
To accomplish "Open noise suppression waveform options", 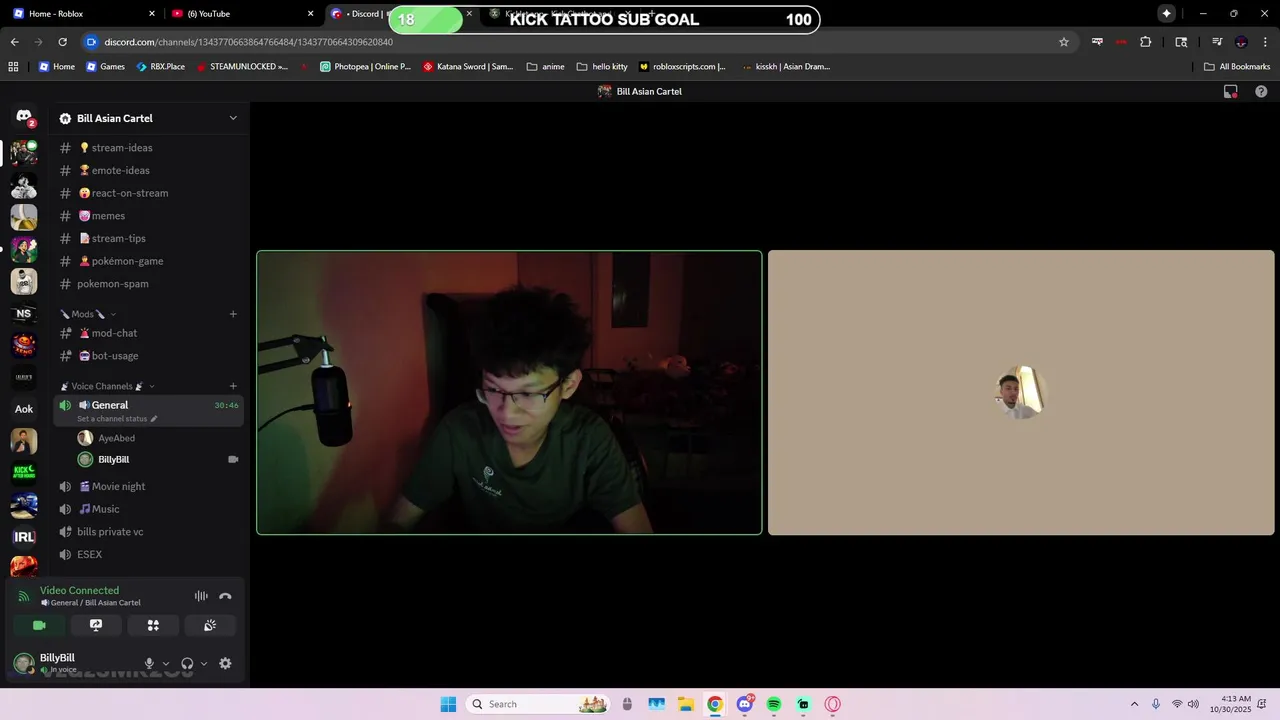I will 201,596.
